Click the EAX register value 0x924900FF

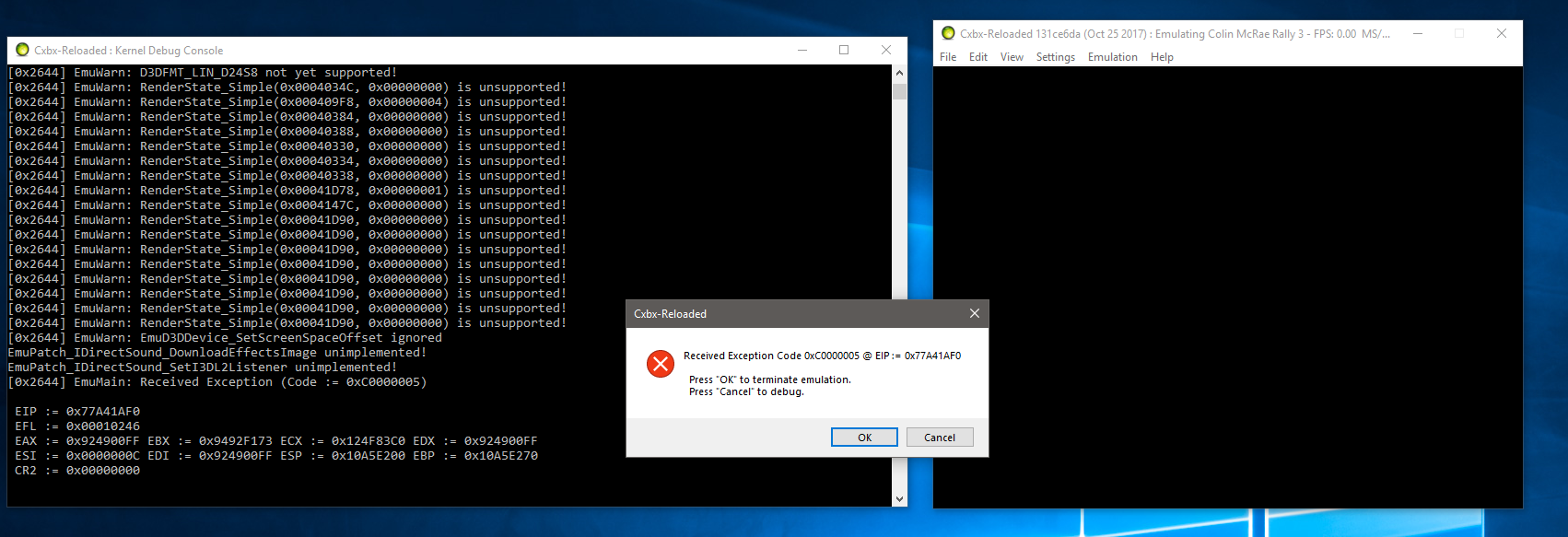tap(103, 440)
